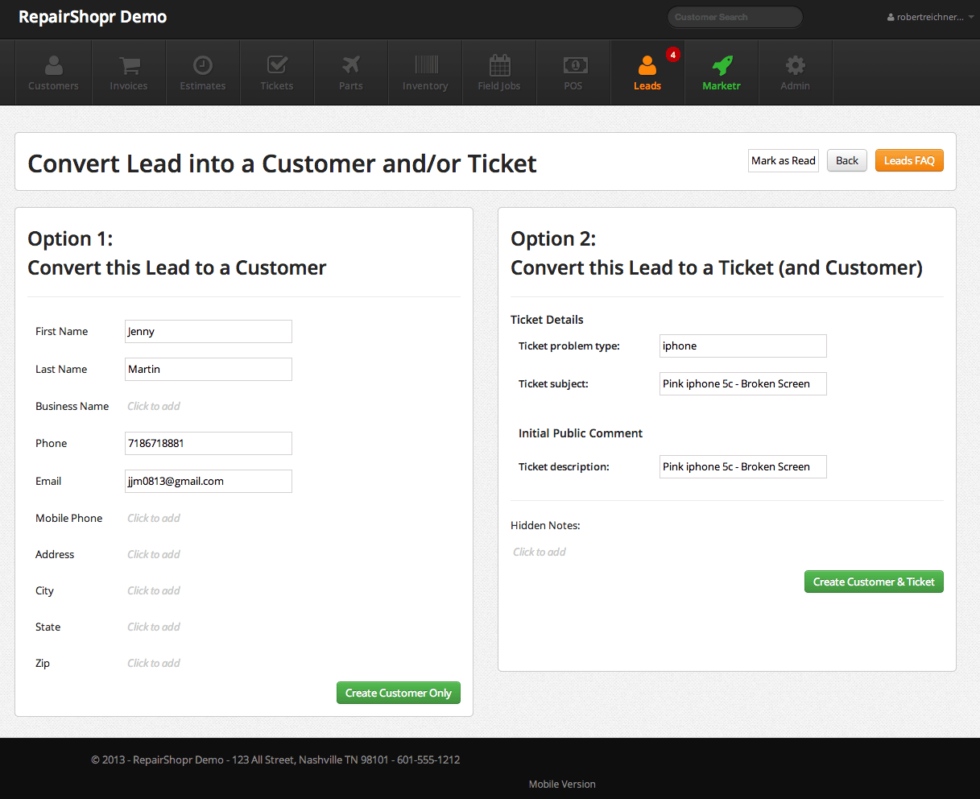This screenshot has width=980, height=799.
Task: Go to Invoices cart icon
Action: [128, 66]
